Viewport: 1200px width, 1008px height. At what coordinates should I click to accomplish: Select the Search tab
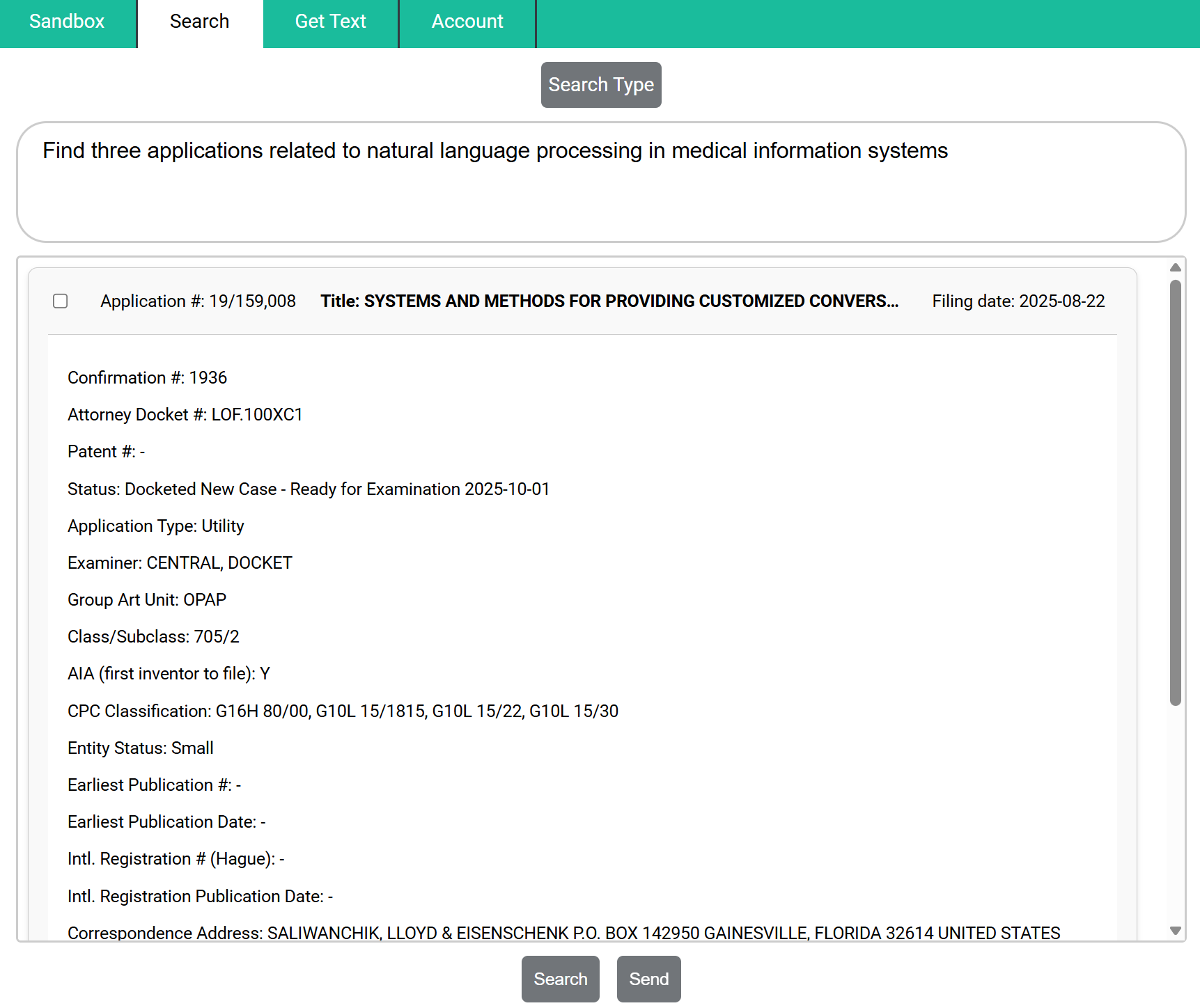(x=199, y=22)
